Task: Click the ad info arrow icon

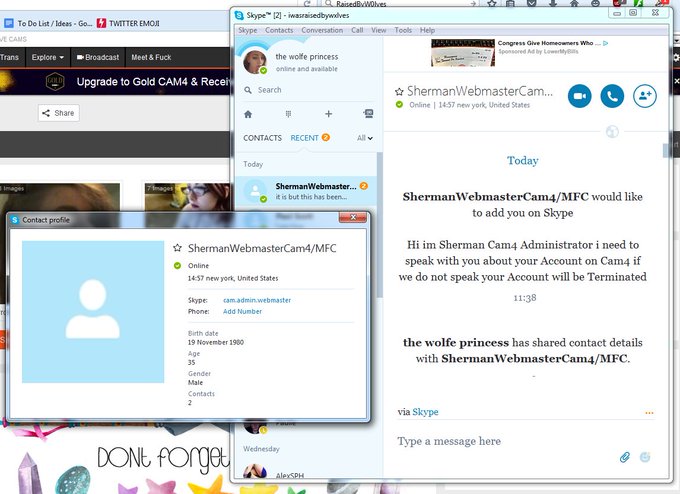Action: pyautogui.click(x=605, y=43)
